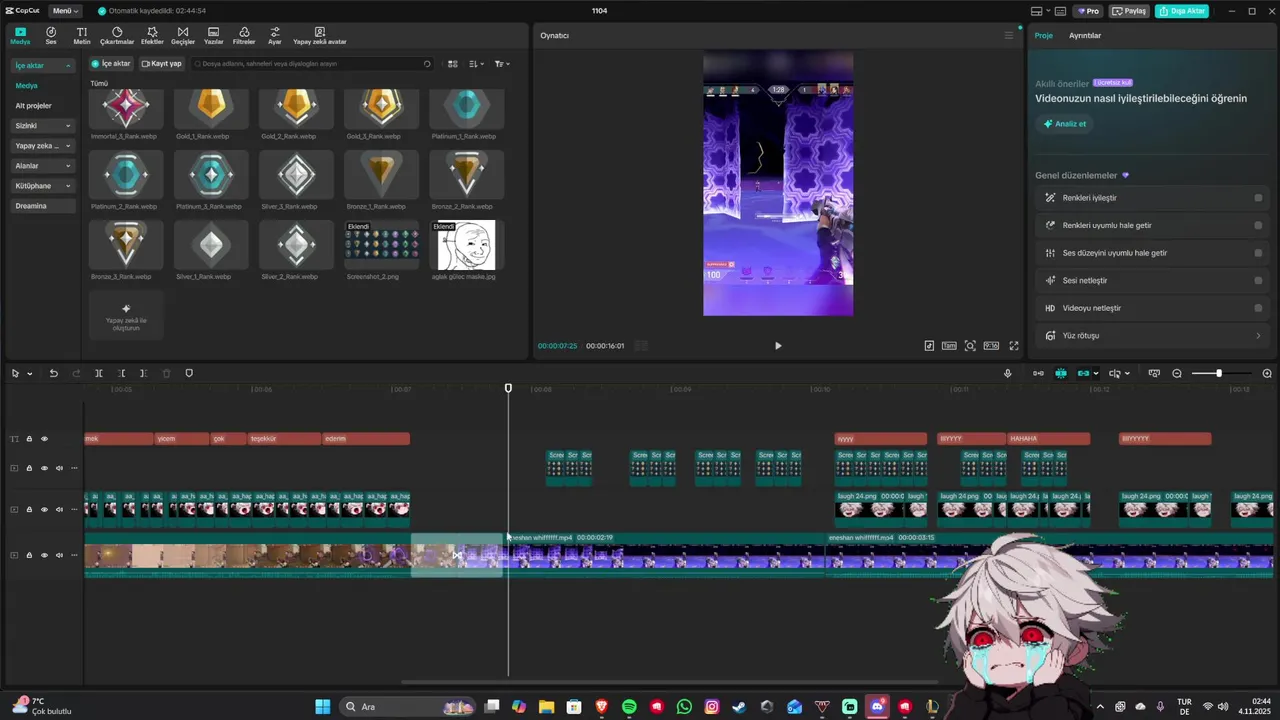Open the Ses audio tab
The height and width of the screenshot is (720, 1280).
(x=51, y=36)
